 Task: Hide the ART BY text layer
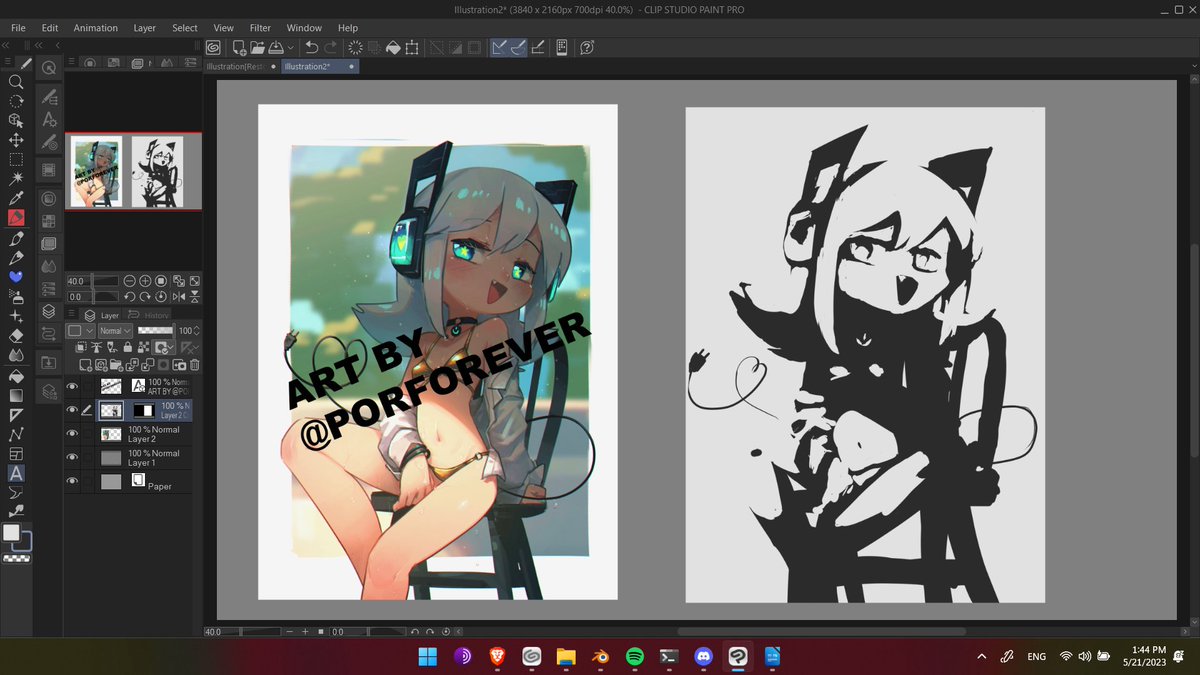(72, 387)
